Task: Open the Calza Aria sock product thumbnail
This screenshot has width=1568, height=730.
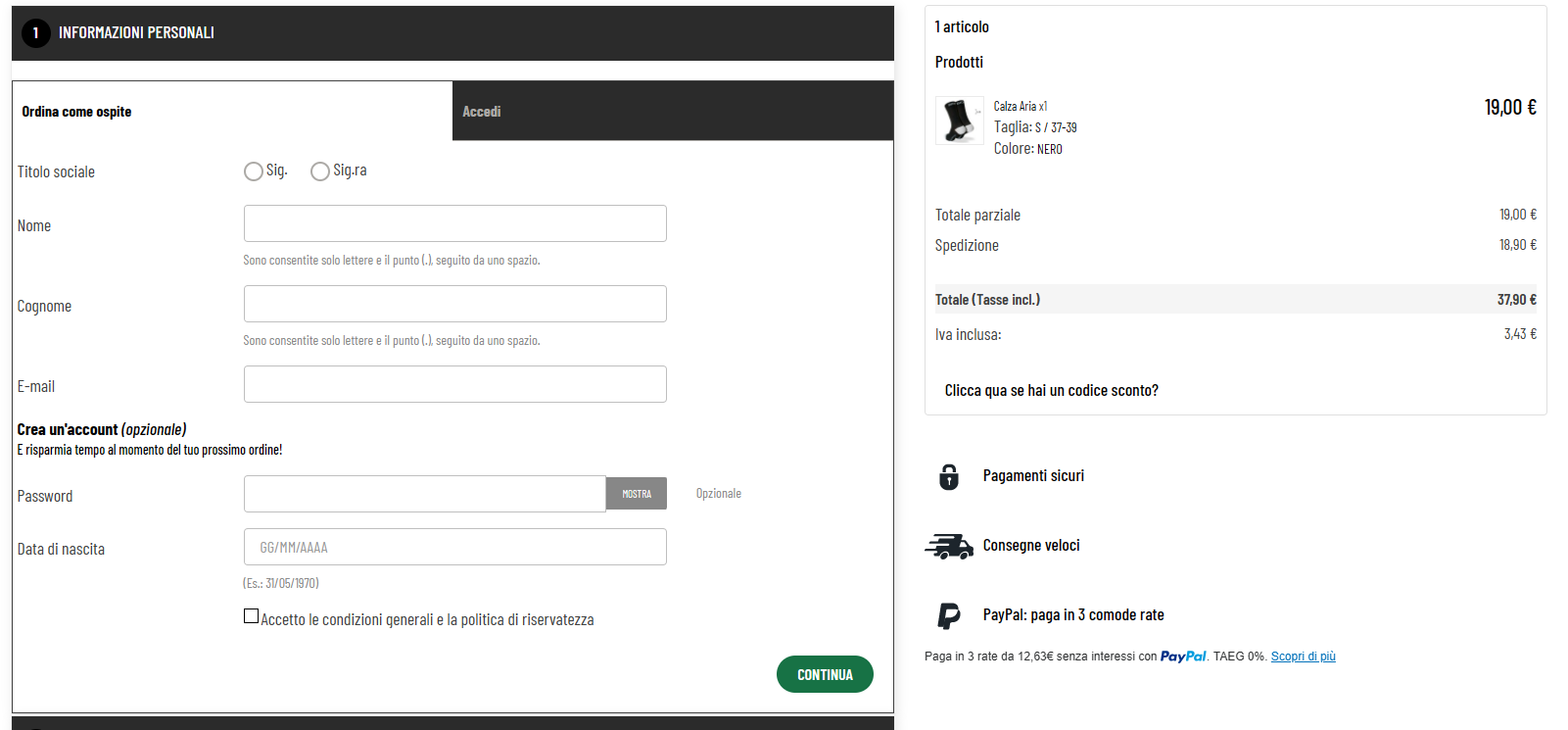Action: (960, 121)
